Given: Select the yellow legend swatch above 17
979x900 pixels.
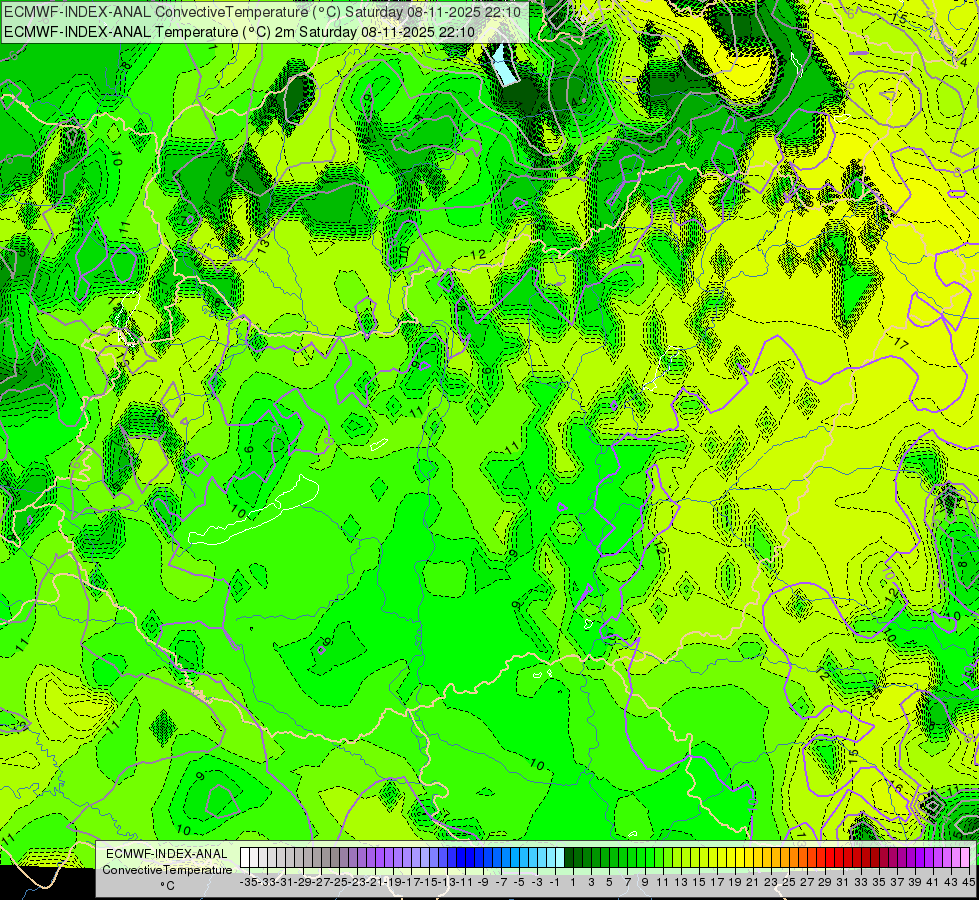Looking at the screenshot, I should [x=713, y=857].
